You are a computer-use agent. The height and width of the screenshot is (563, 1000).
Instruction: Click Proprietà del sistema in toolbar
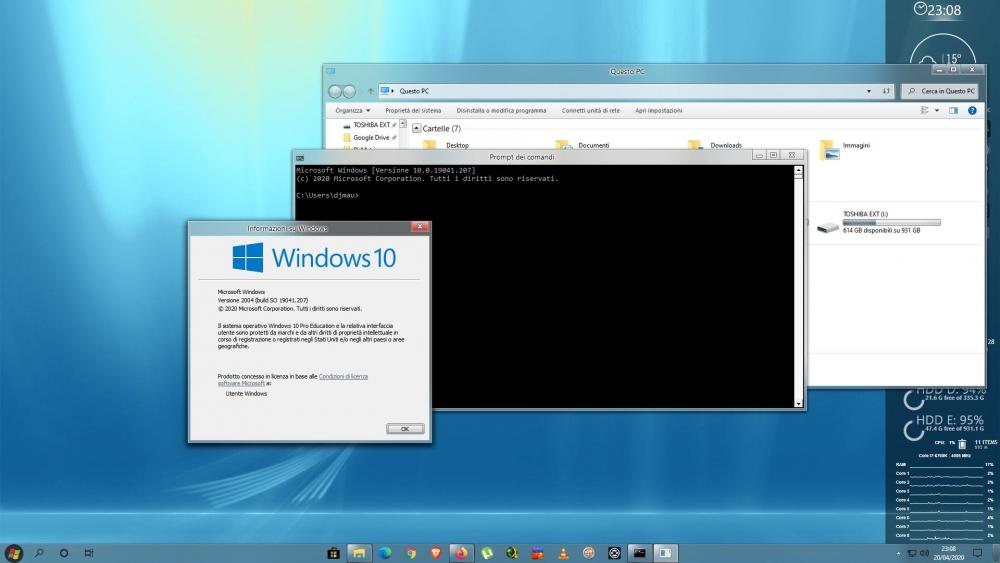point(413,110)
